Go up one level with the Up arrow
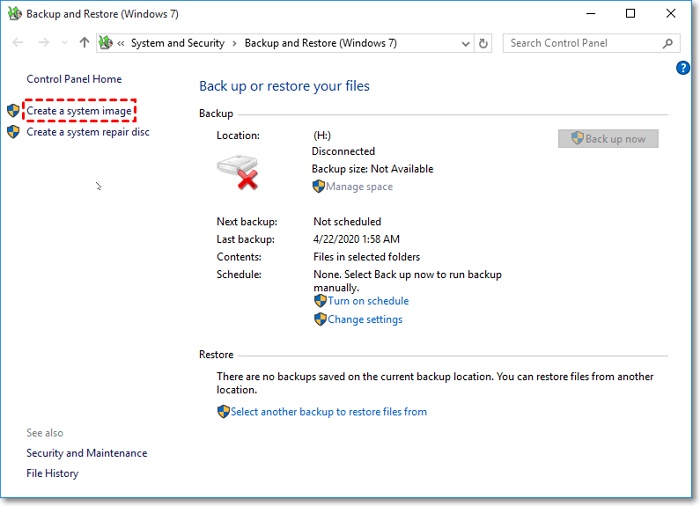700x506 pixels. [84, 43]
